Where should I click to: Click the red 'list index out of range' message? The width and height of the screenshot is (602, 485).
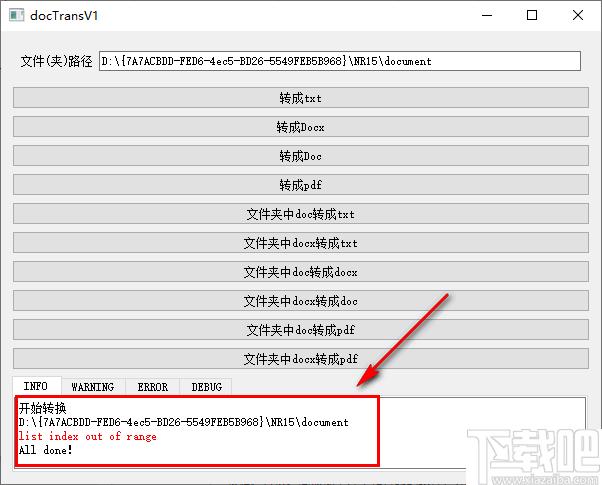pos(88,436)
